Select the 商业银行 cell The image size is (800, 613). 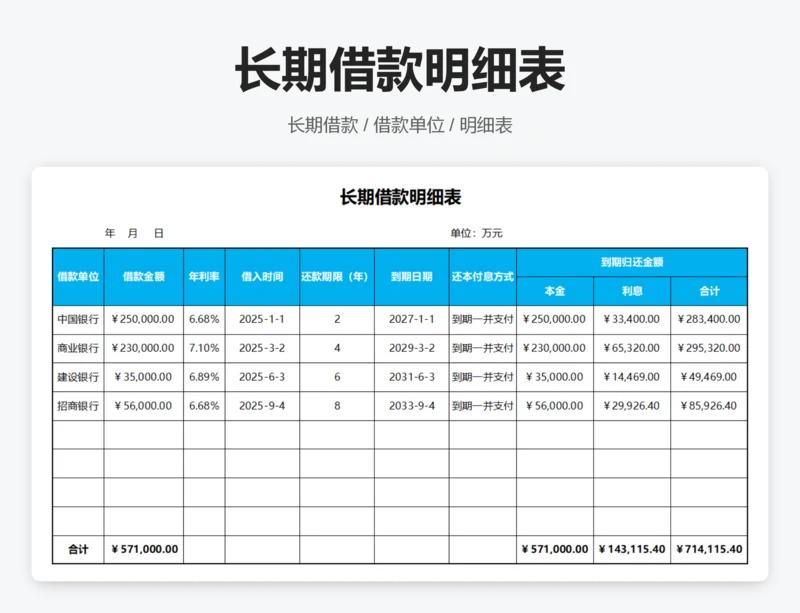78,348
